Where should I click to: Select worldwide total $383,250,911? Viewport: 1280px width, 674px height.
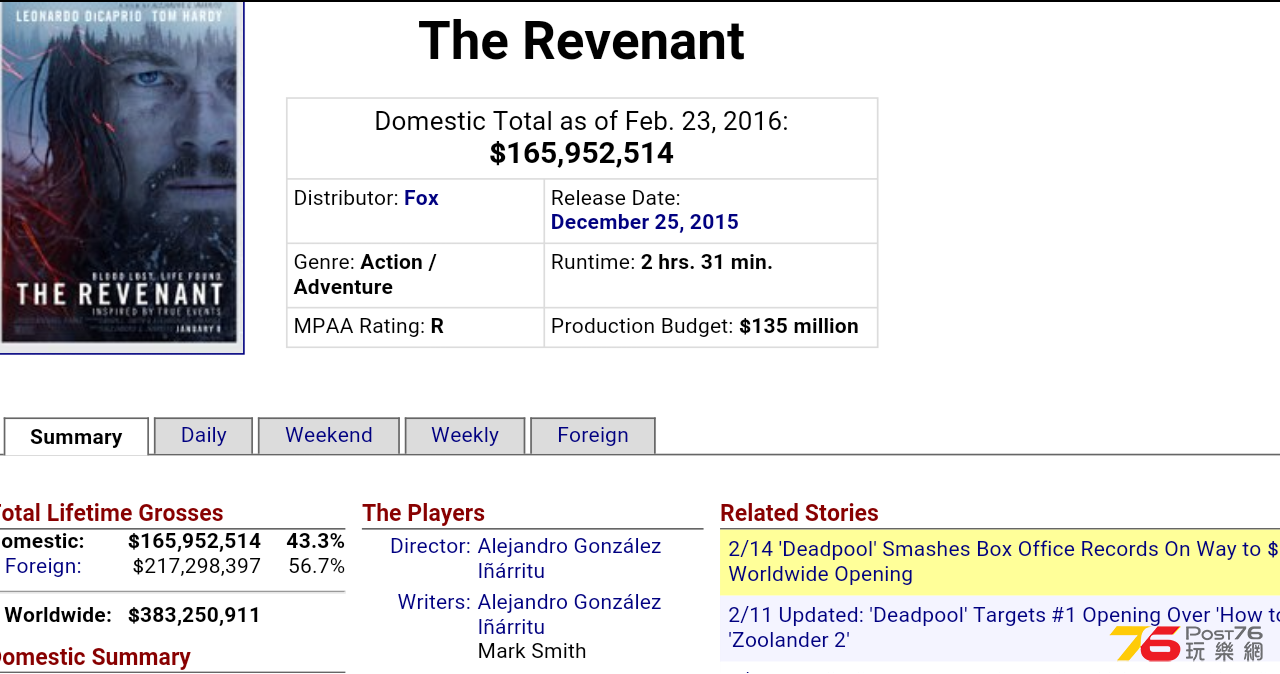(194, 615)
